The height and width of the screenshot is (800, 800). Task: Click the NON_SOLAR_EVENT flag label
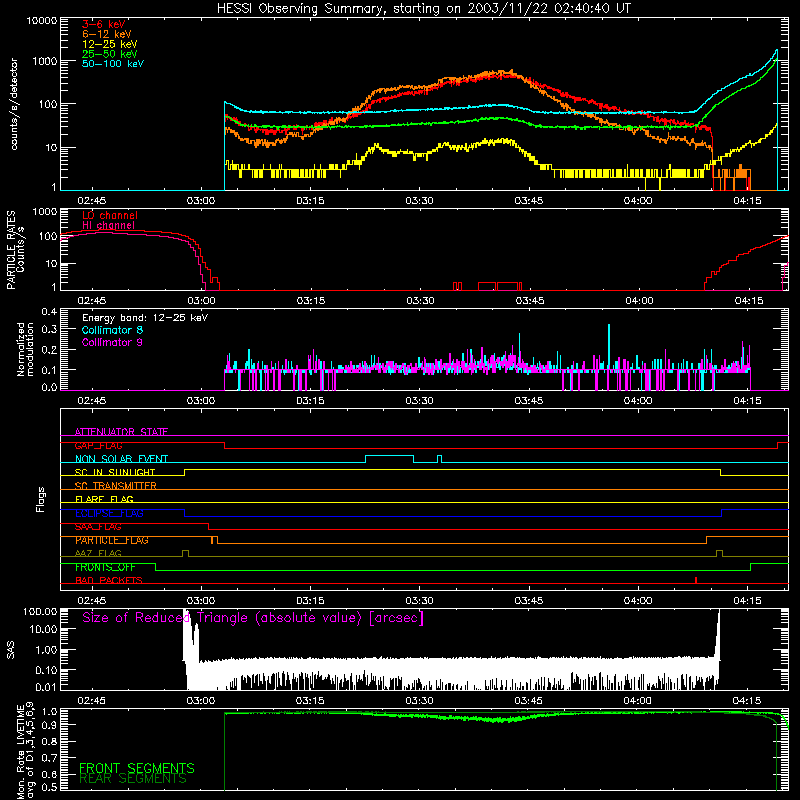121,459
